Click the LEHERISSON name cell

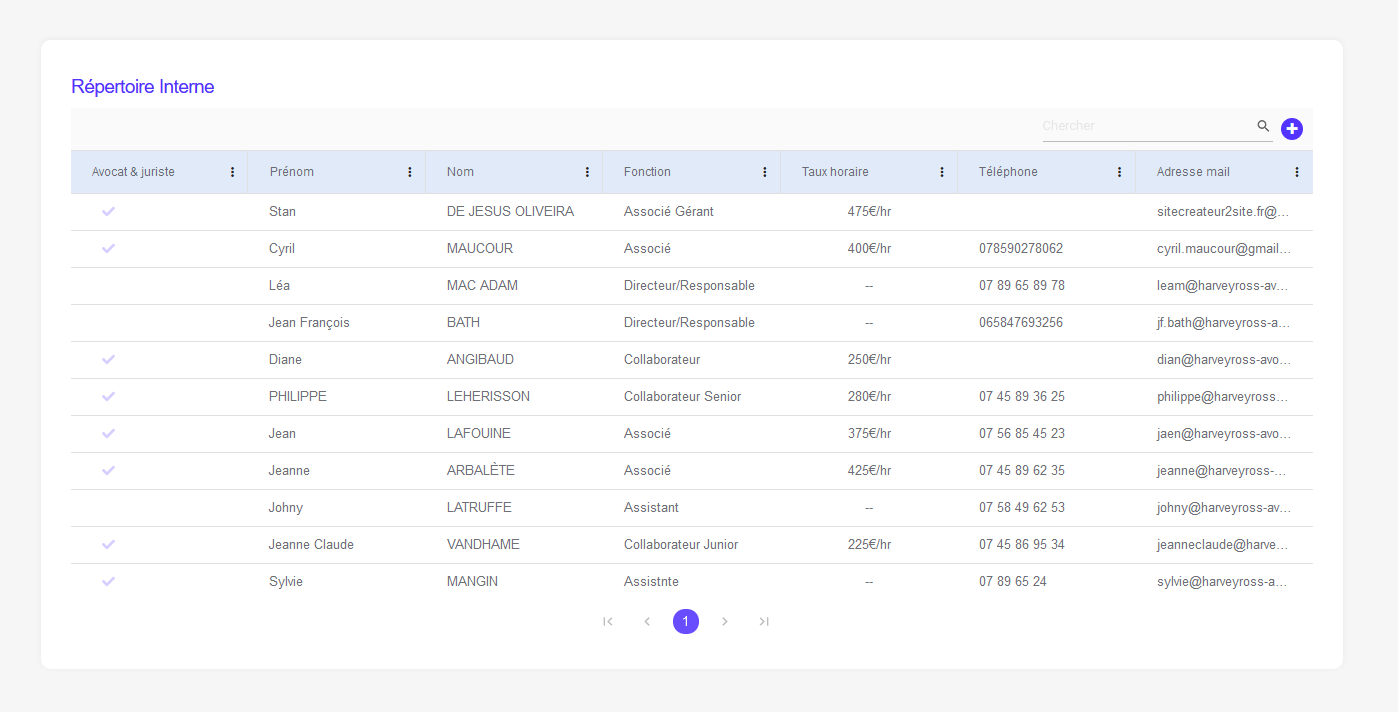coord(488,397)
